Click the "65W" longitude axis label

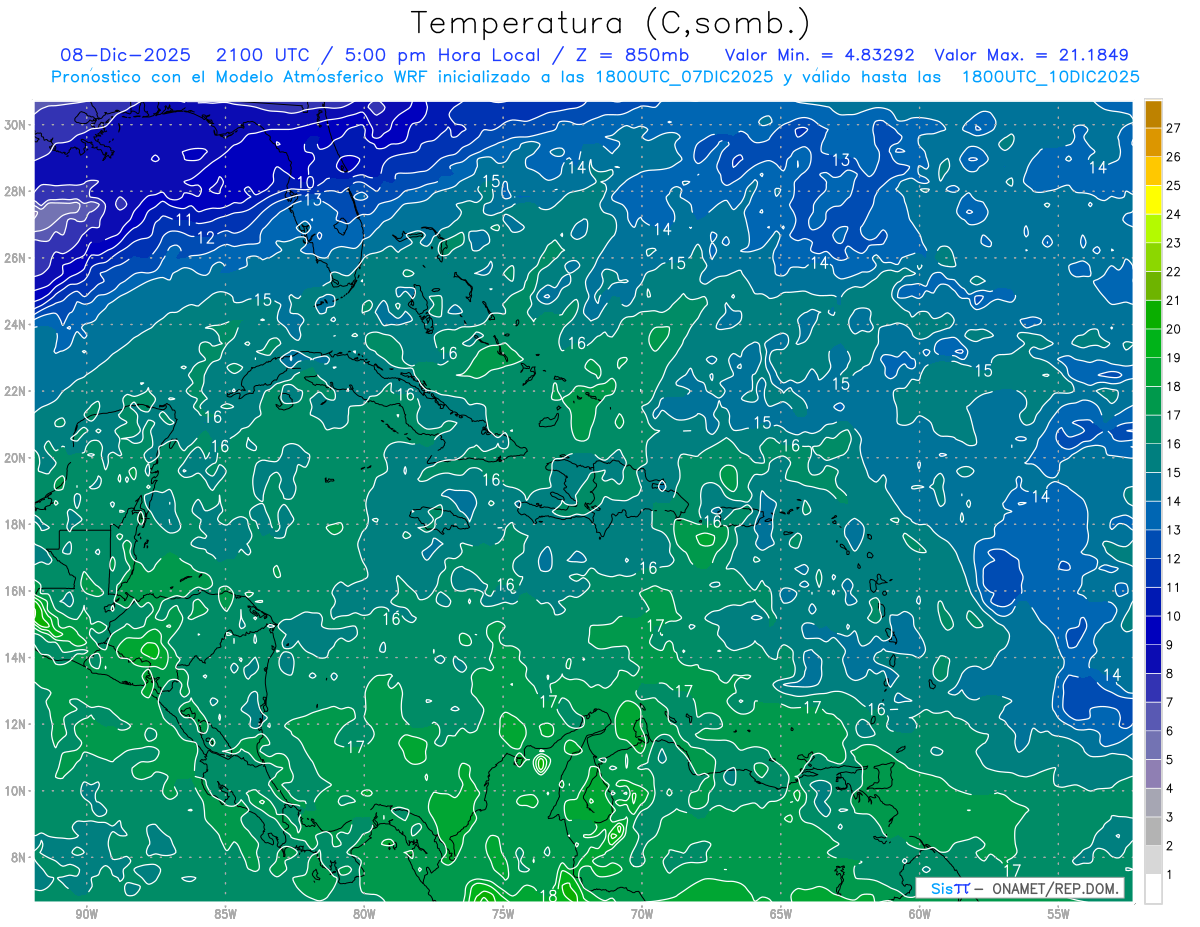point(781,913)
